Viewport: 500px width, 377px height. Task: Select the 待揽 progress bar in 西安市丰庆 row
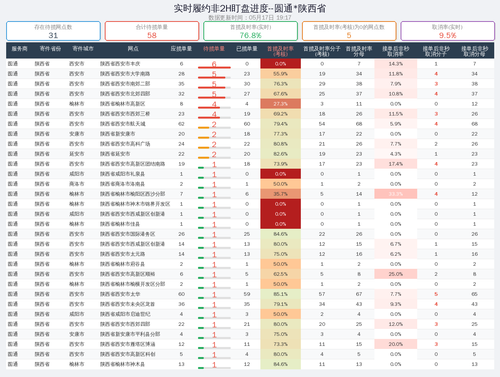214,67
